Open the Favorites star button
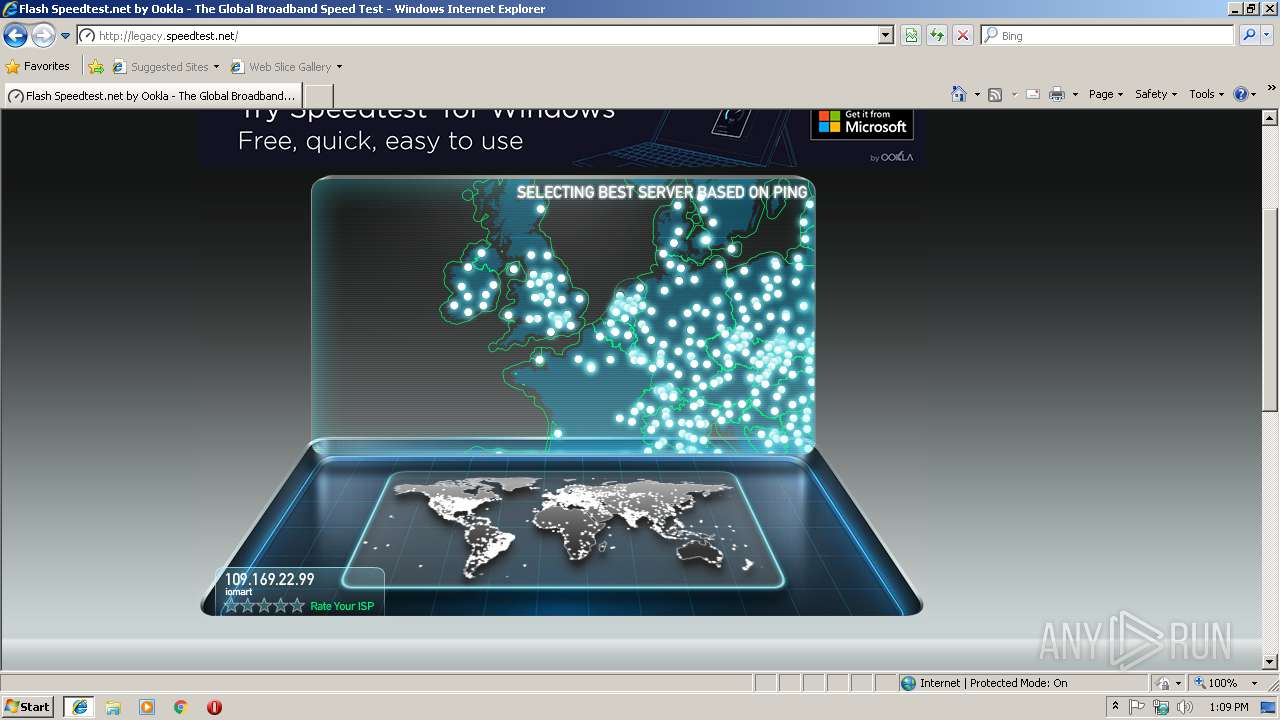 pos(38,66)
